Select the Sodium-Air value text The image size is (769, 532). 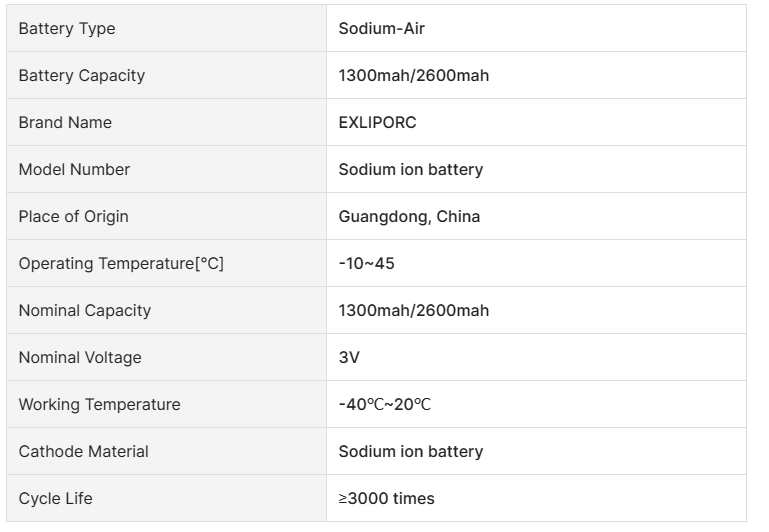click(x=381, y=29)
